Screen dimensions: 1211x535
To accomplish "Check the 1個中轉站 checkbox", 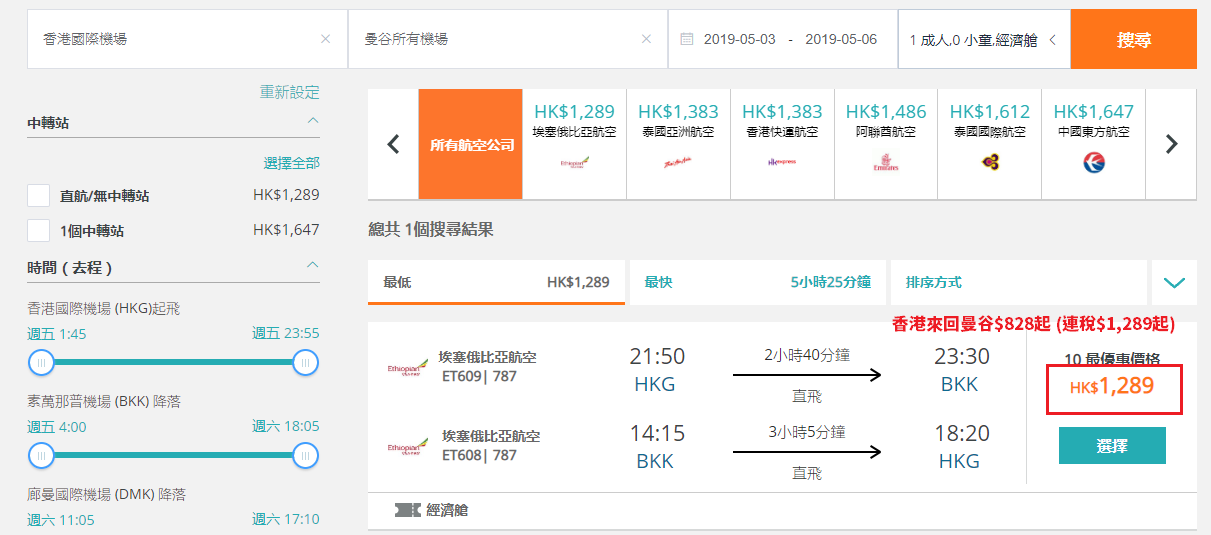I will (38, 230).
